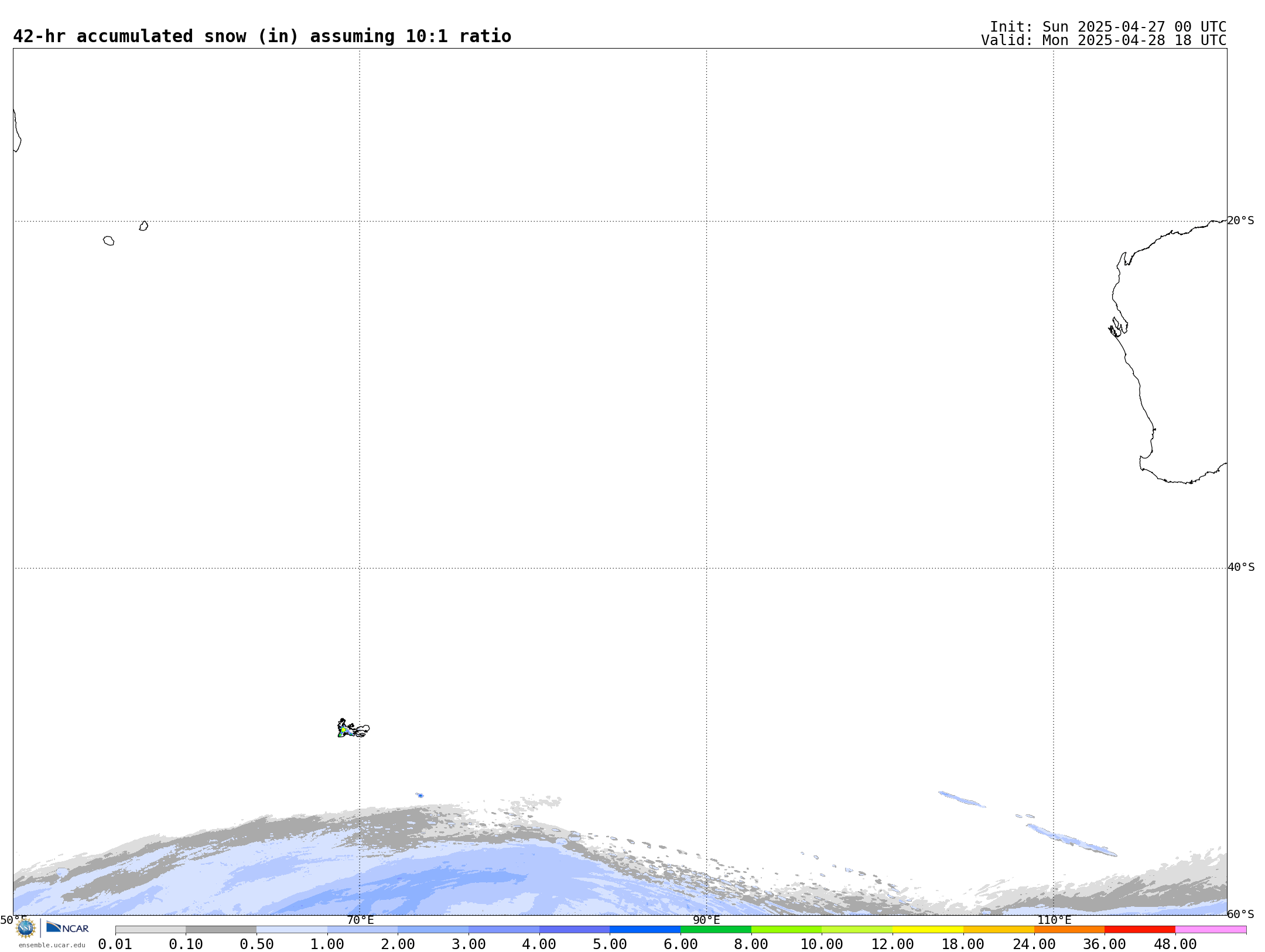Click the dark gray 0.10 color swatch
This screenshot has height=952, width=1265.
(x=221, y=930)
